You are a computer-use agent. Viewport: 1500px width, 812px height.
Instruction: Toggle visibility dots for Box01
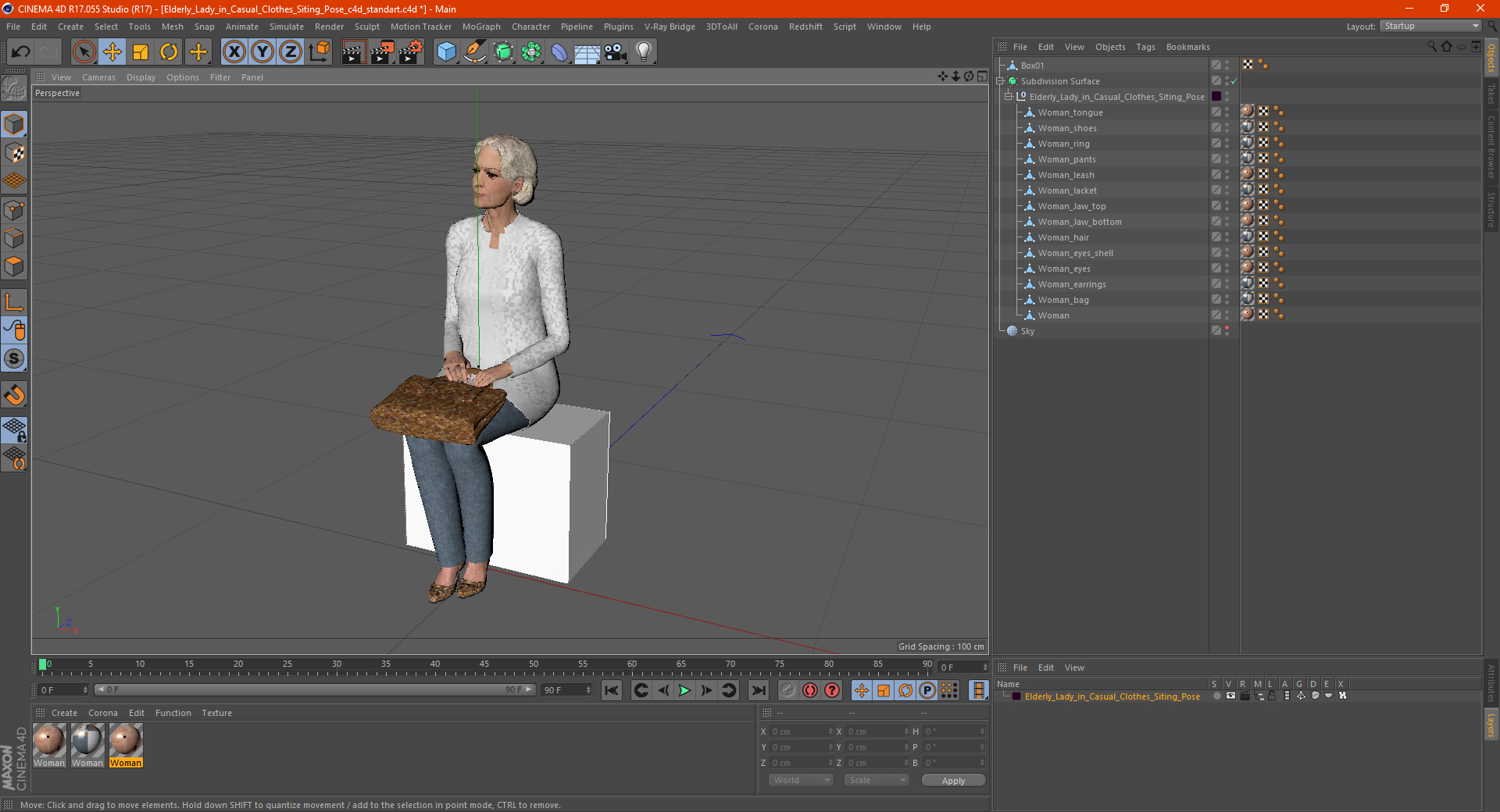(1227, 66)
